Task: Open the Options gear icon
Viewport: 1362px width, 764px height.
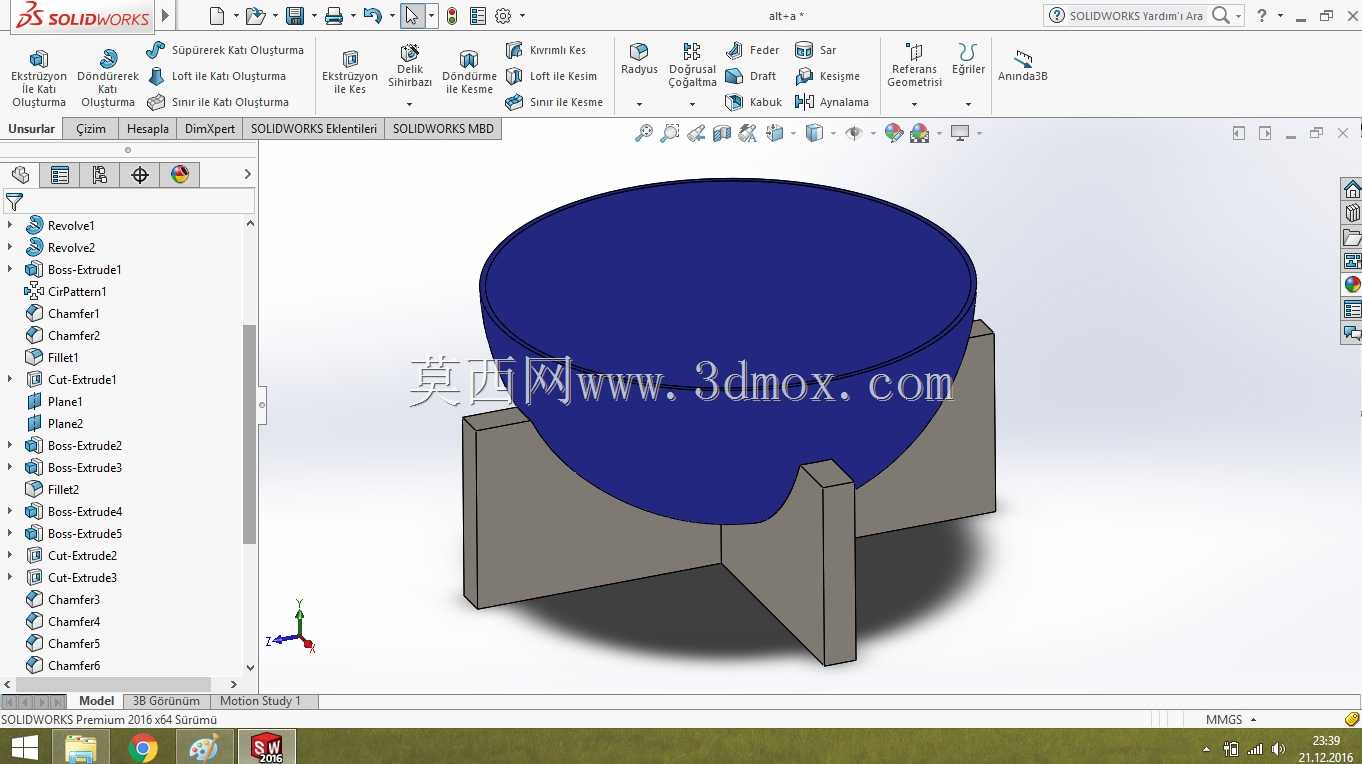Action: click(503, 16)
